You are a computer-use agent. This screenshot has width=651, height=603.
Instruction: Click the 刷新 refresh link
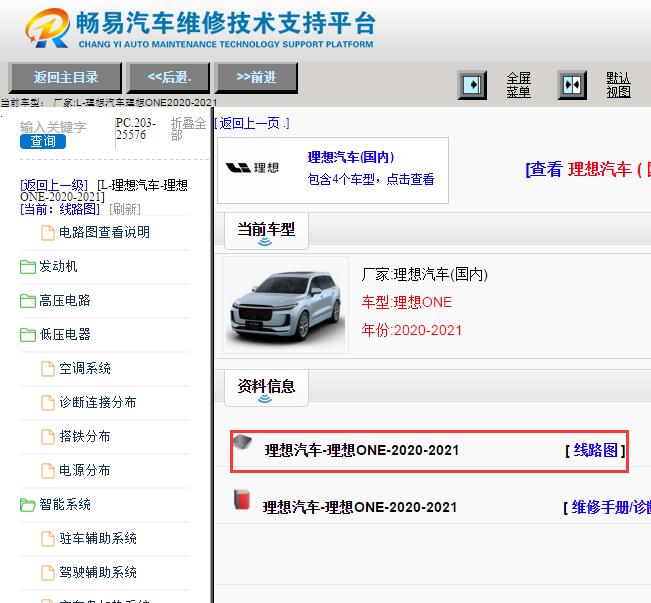[x=125, y=209]
